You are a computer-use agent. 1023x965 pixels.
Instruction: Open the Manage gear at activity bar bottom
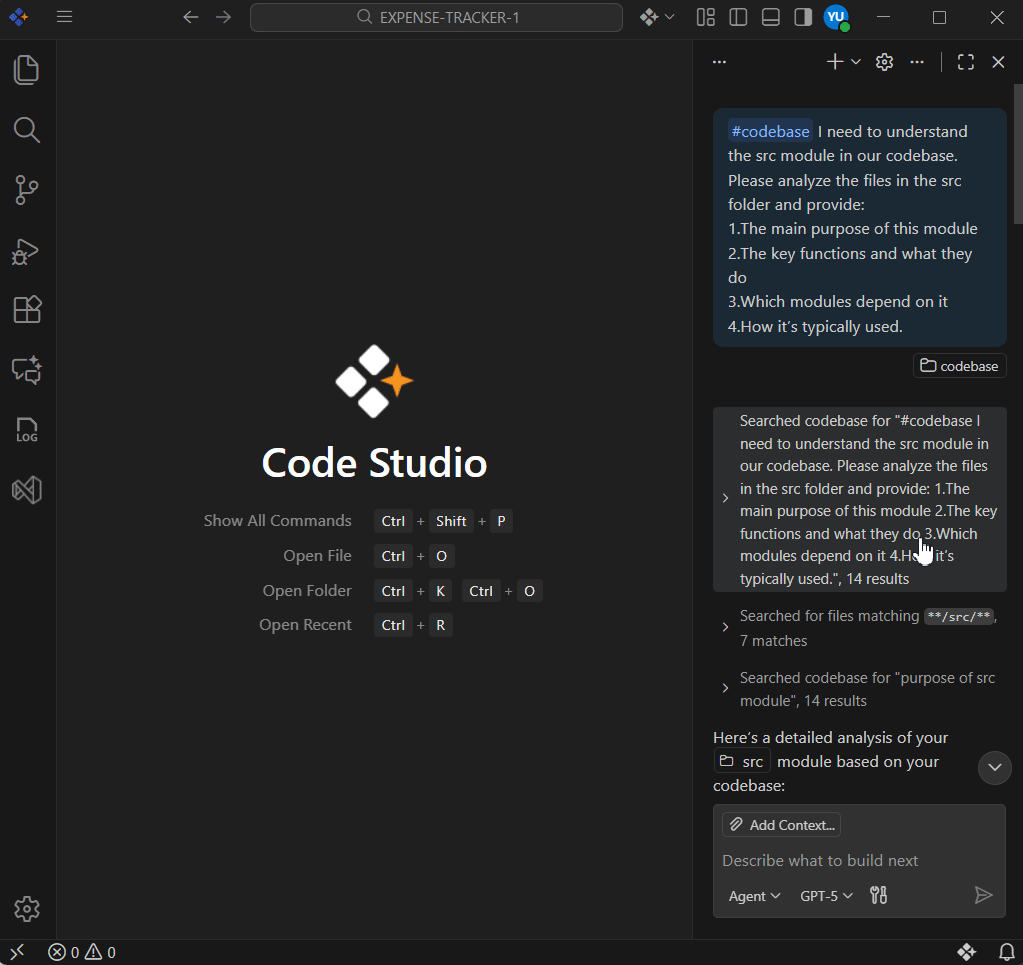27,909
